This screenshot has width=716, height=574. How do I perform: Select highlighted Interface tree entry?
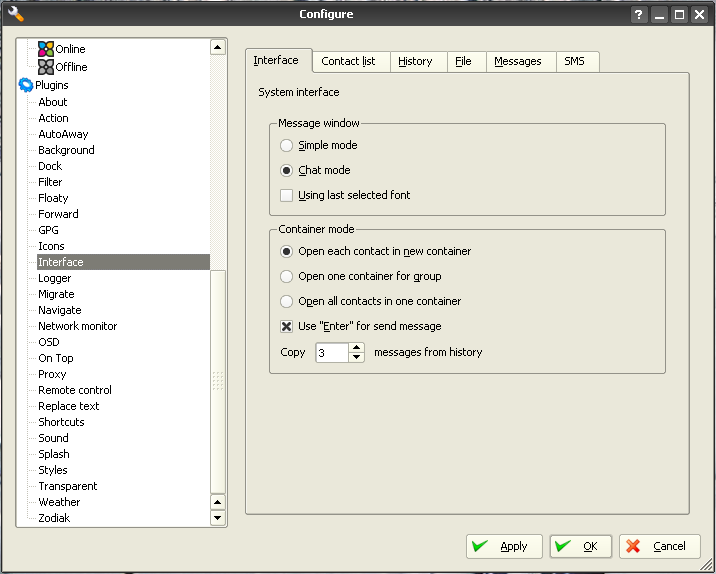coord(123,262)
